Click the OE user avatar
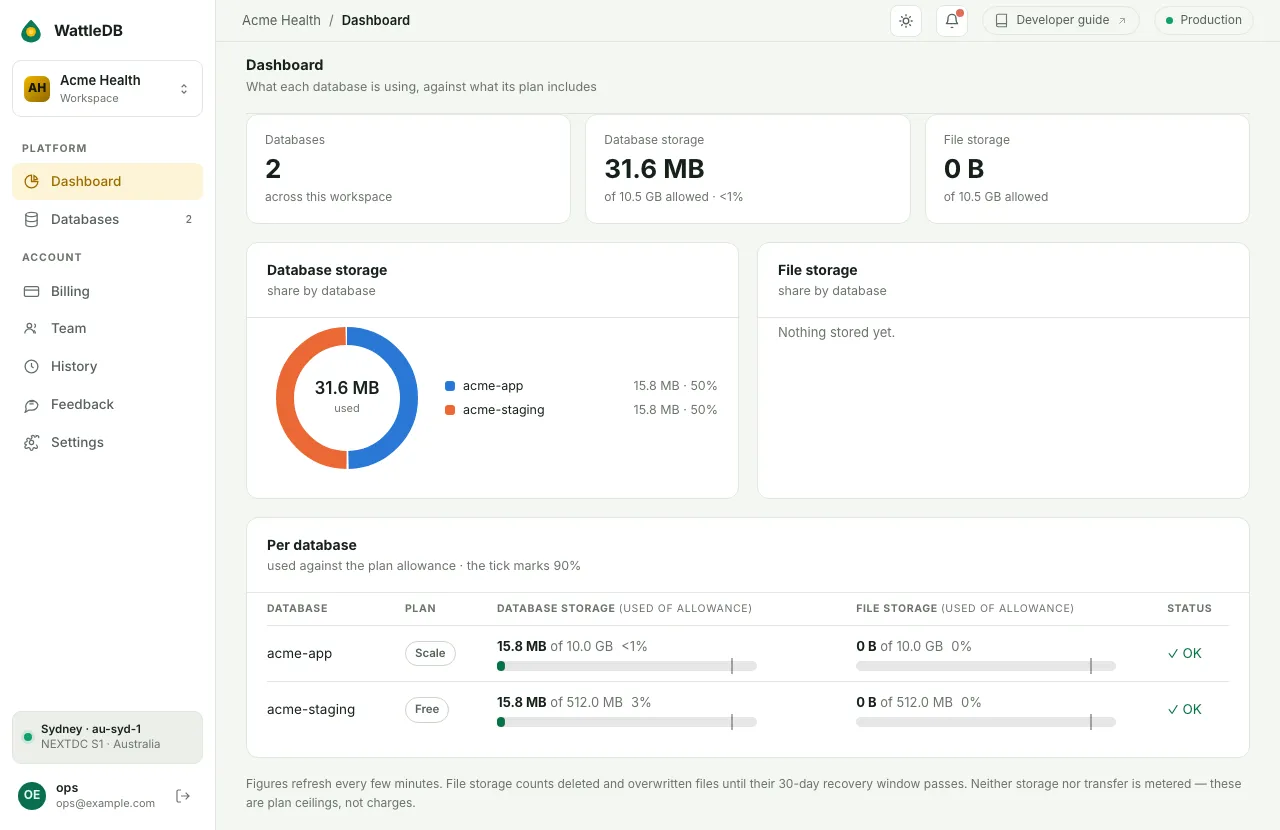1280x830 pixels. point(32,796)
